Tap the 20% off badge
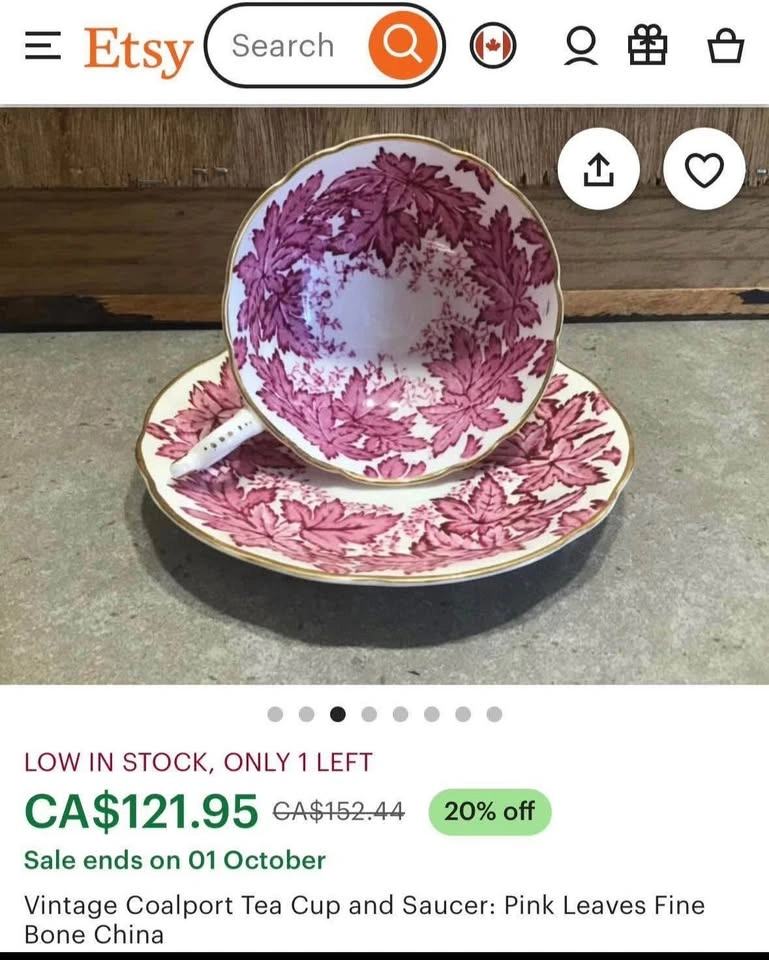Screen dimensions: 769x960 (490, 811)
